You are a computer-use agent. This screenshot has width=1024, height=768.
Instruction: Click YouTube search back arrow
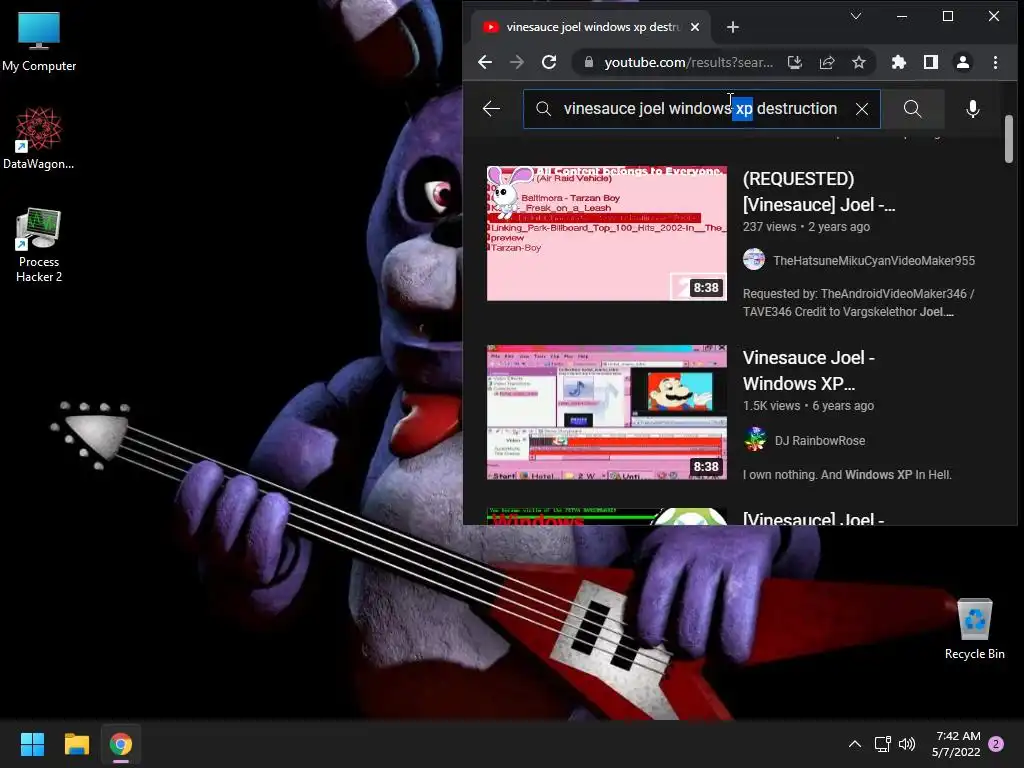(491, 108)
